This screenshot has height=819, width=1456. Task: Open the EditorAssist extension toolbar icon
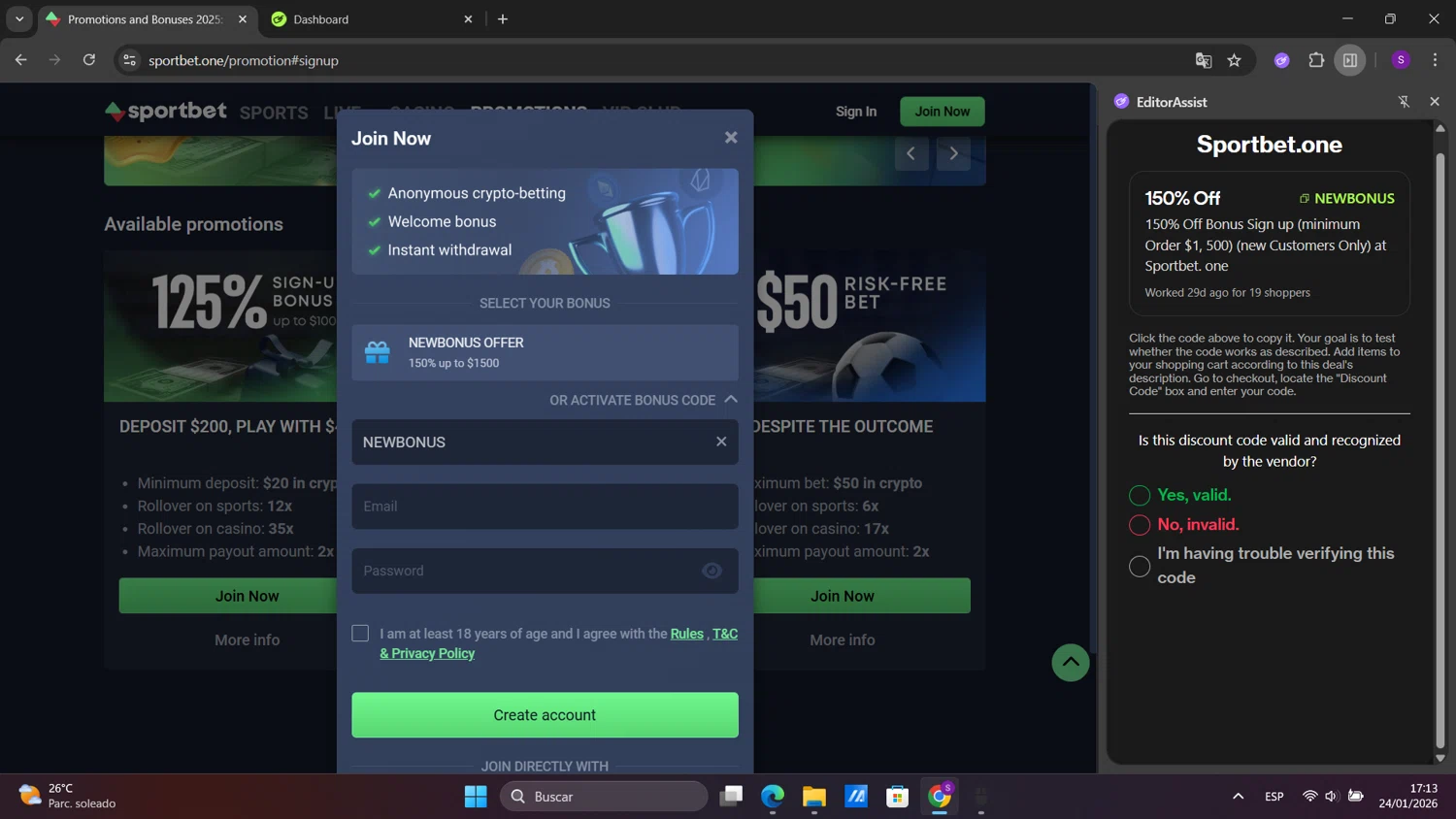[x=1282, y=60]
